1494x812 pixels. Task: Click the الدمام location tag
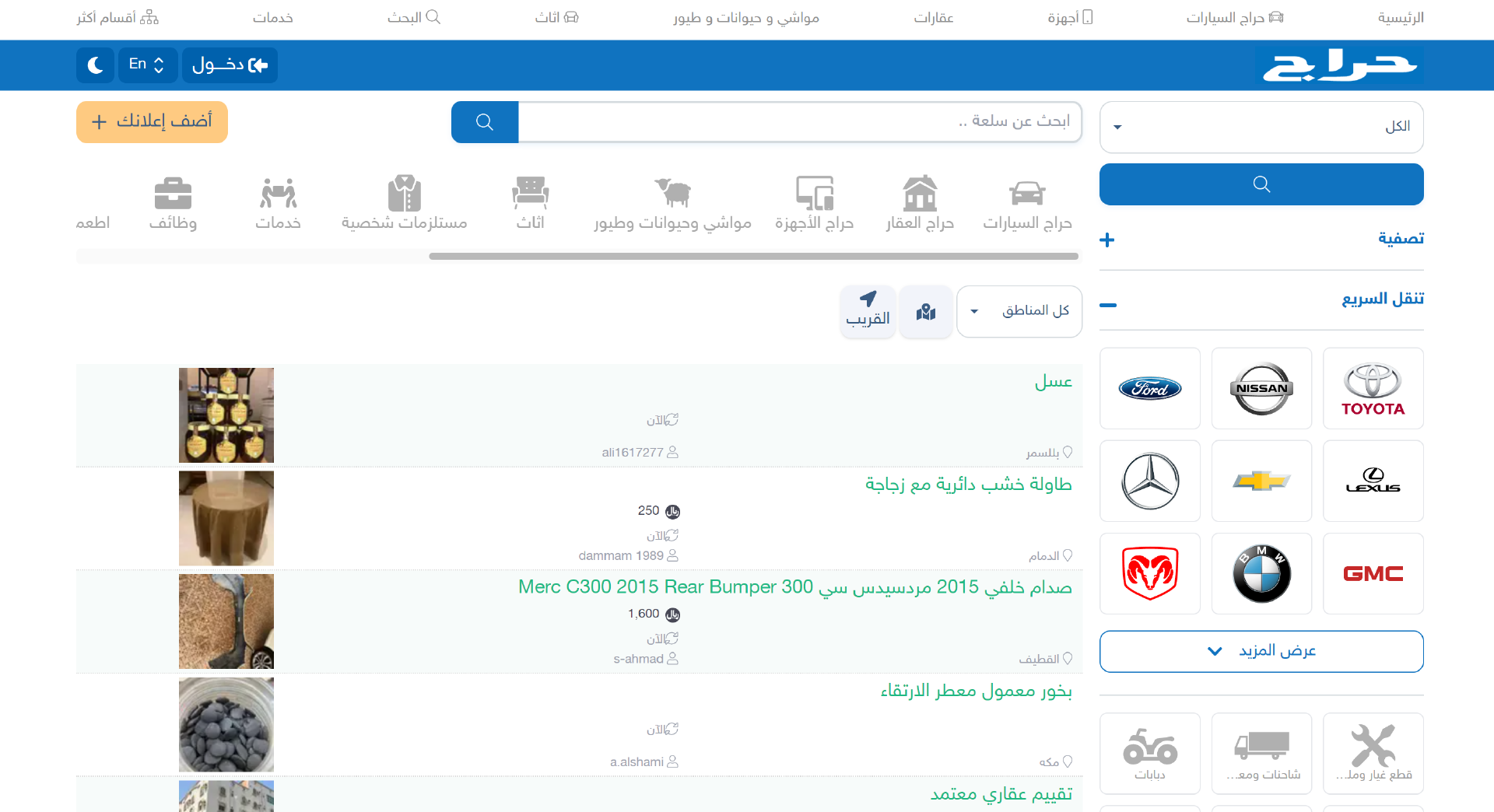click(x=1050, y=556)
